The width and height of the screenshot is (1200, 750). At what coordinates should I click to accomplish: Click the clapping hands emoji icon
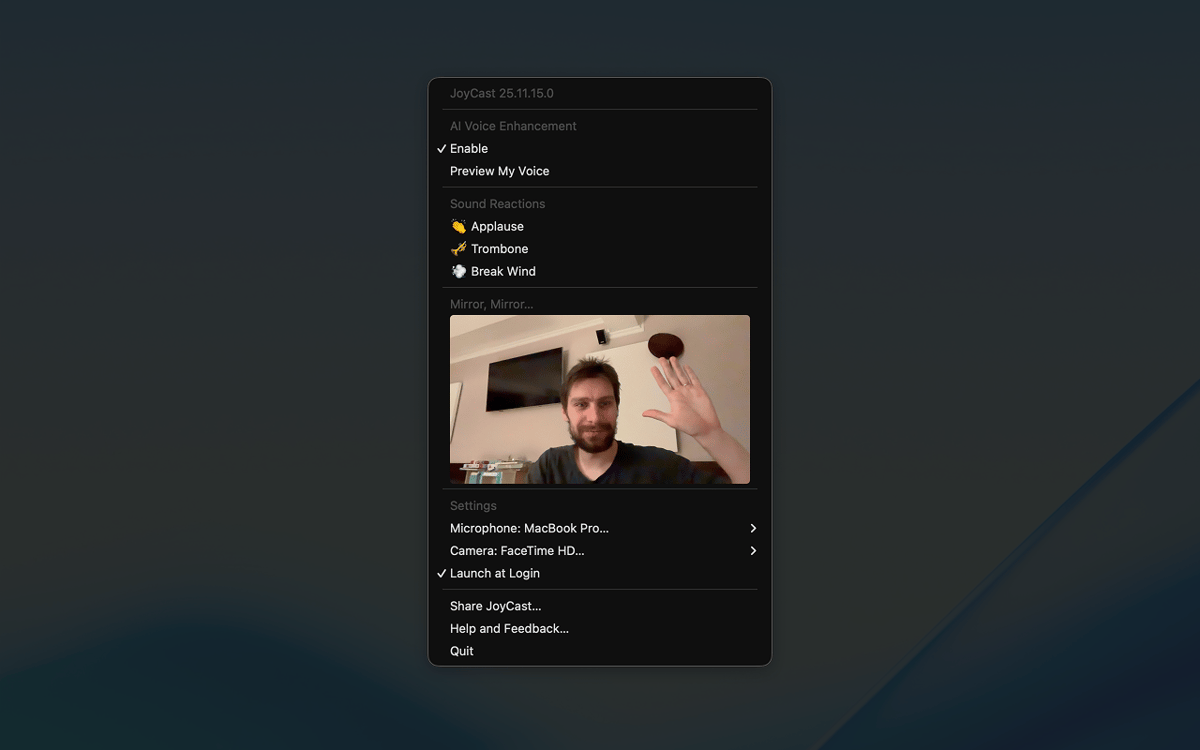pos(458,227)
